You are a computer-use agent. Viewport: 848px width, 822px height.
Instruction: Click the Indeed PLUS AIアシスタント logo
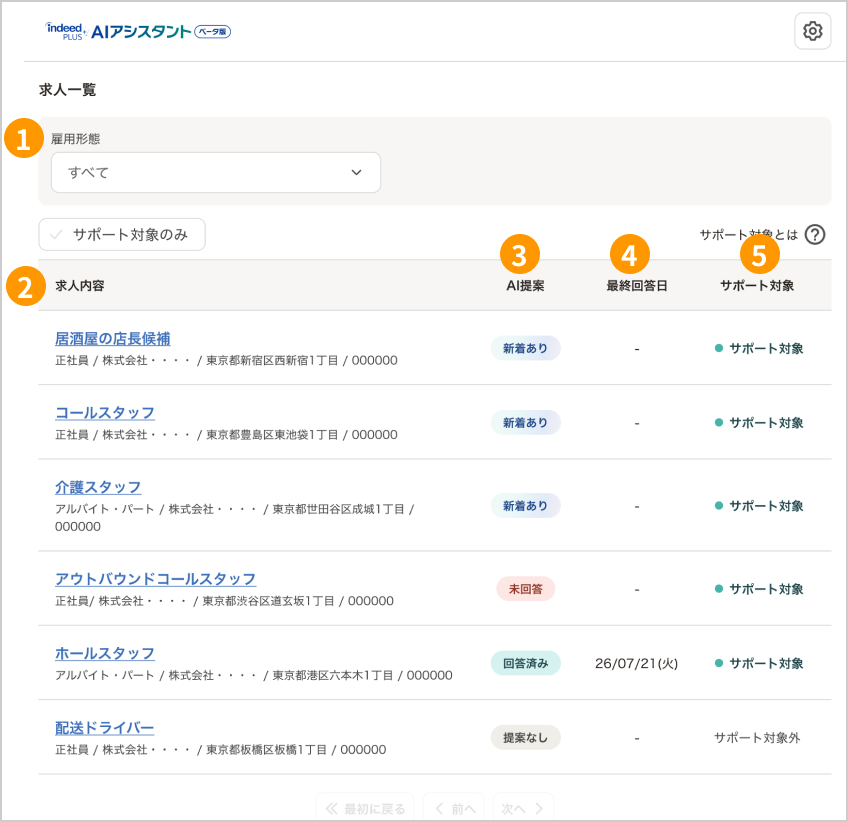pyautogui.click(x=118, y=31)
